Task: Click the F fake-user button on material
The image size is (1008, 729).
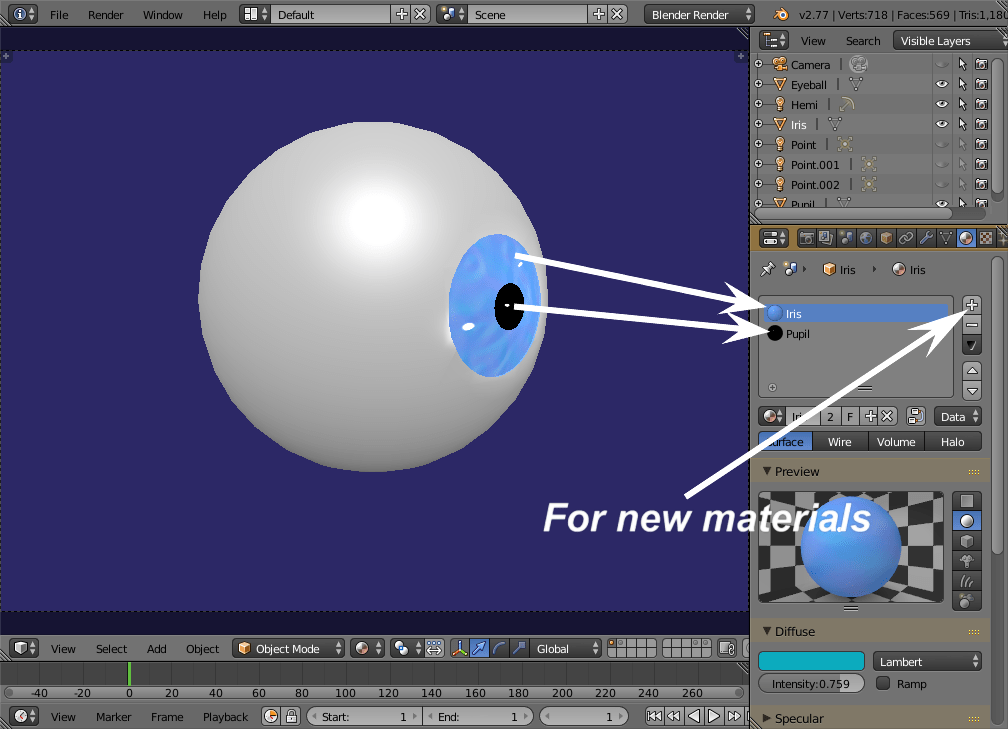Action: pyautogui.click(x=849, y=415)
